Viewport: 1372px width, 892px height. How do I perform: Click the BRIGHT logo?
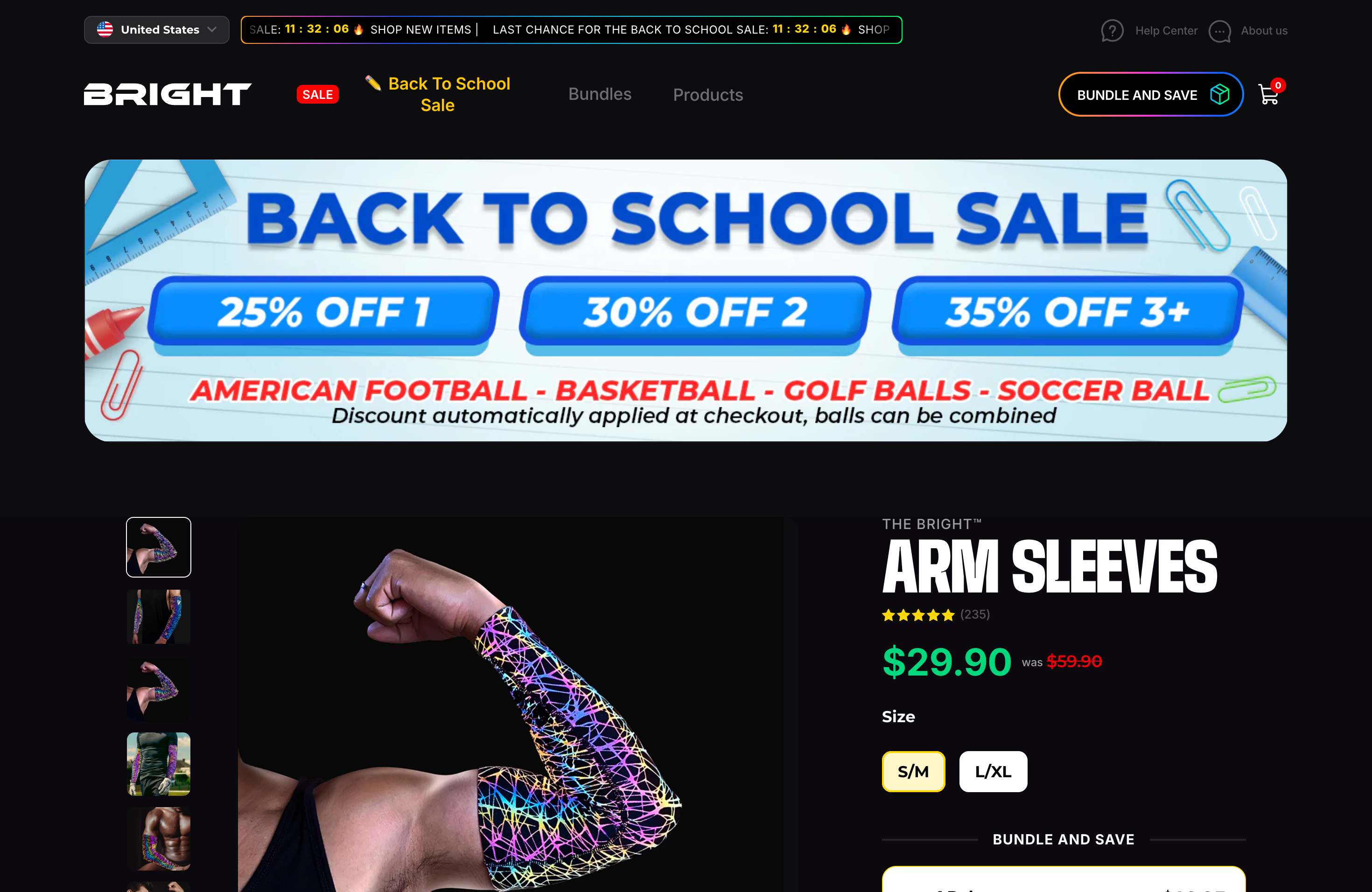coord(167,94)
